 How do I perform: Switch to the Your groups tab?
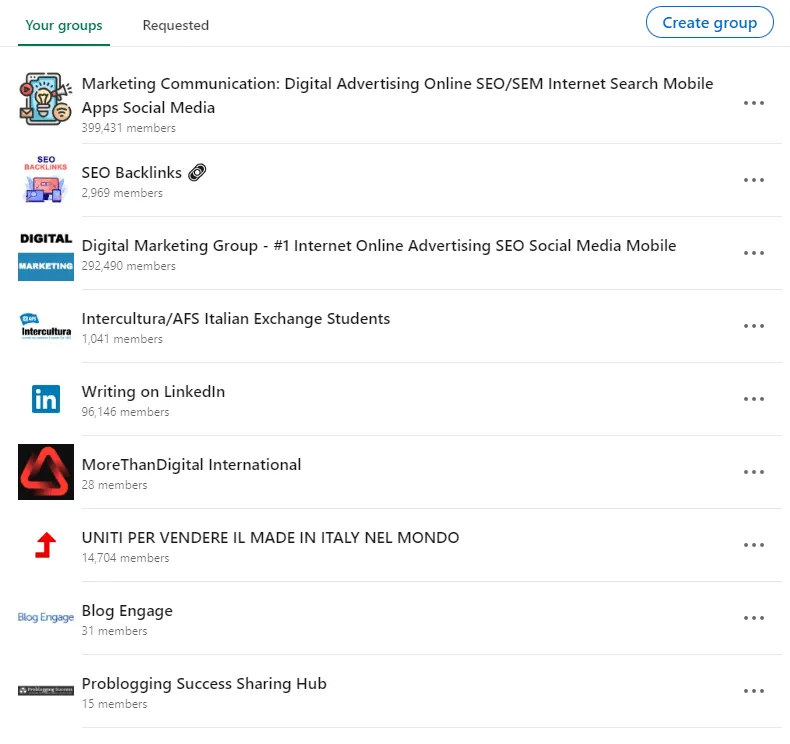(64, 25)
